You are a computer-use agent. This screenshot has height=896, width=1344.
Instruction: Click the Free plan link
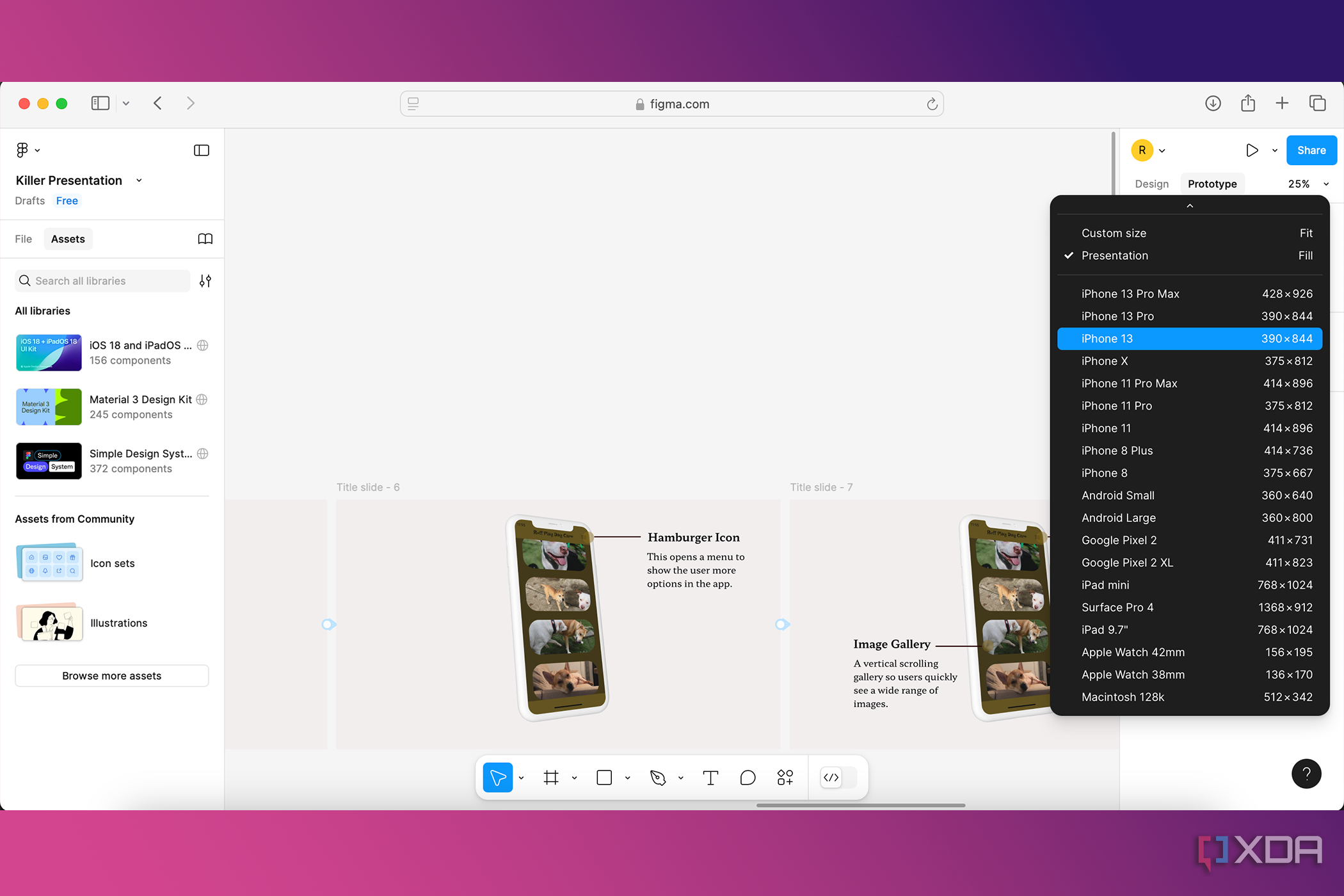[67, 201]
